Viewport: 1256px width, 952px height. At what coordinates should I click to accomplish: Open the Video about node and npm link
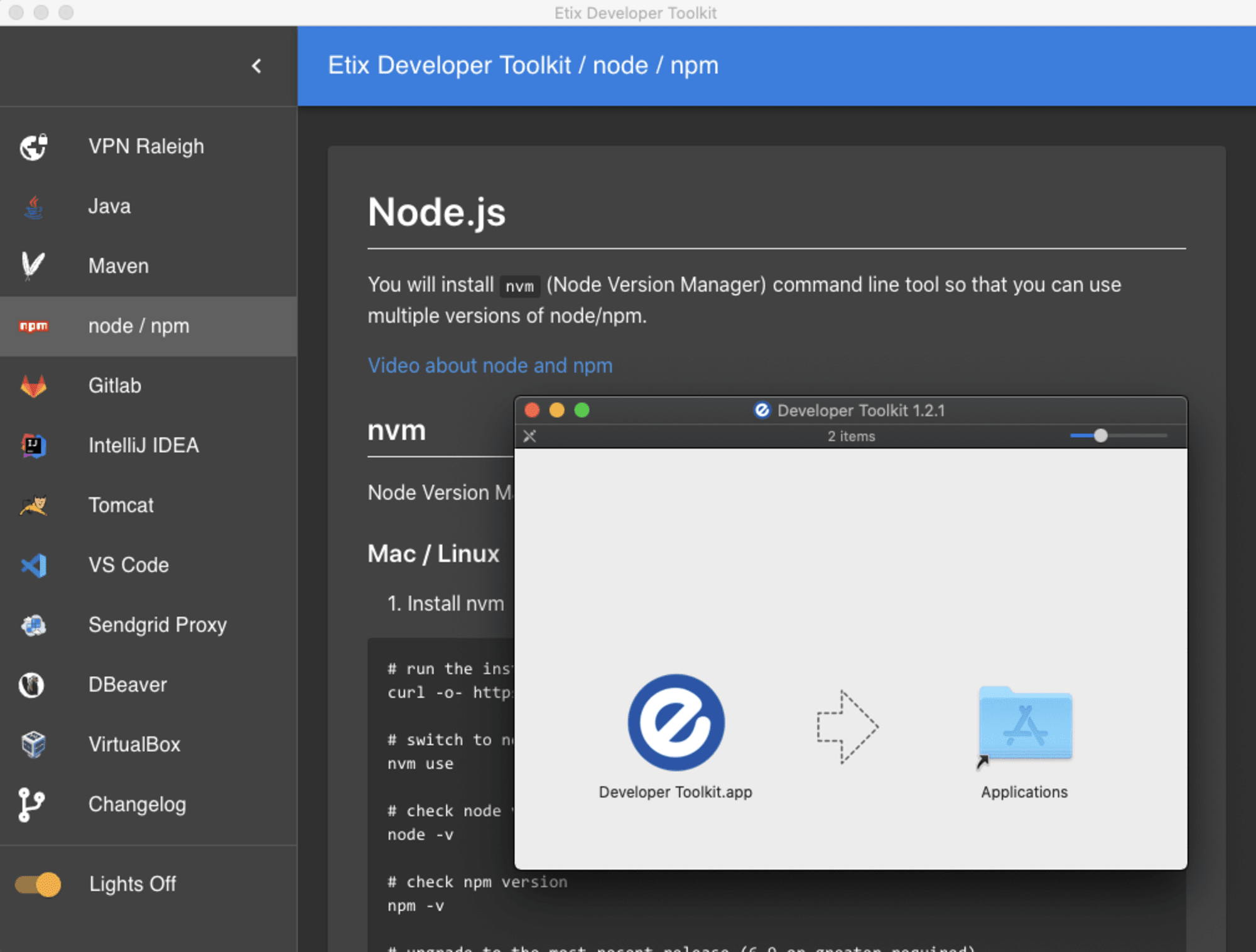pyautogui.click(x=490, y=365)
